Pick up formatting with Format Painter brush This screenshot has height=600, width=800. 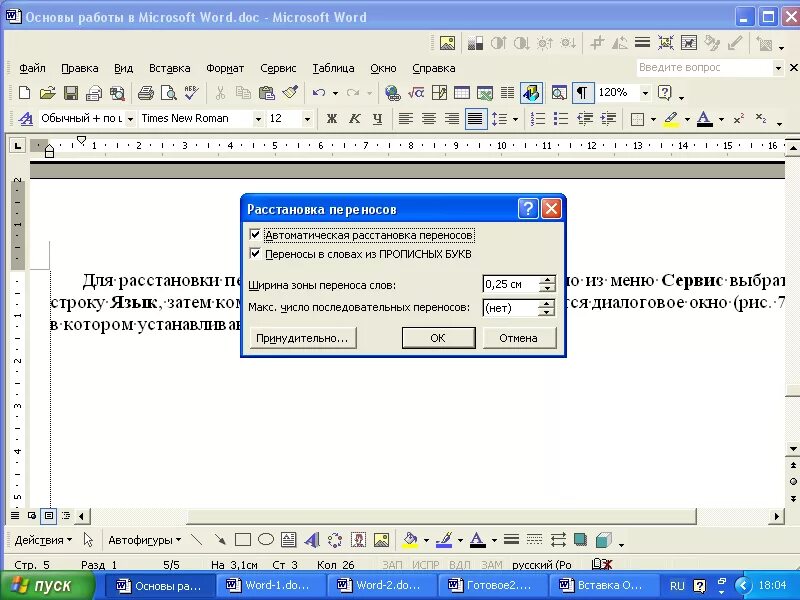point(290,93)
